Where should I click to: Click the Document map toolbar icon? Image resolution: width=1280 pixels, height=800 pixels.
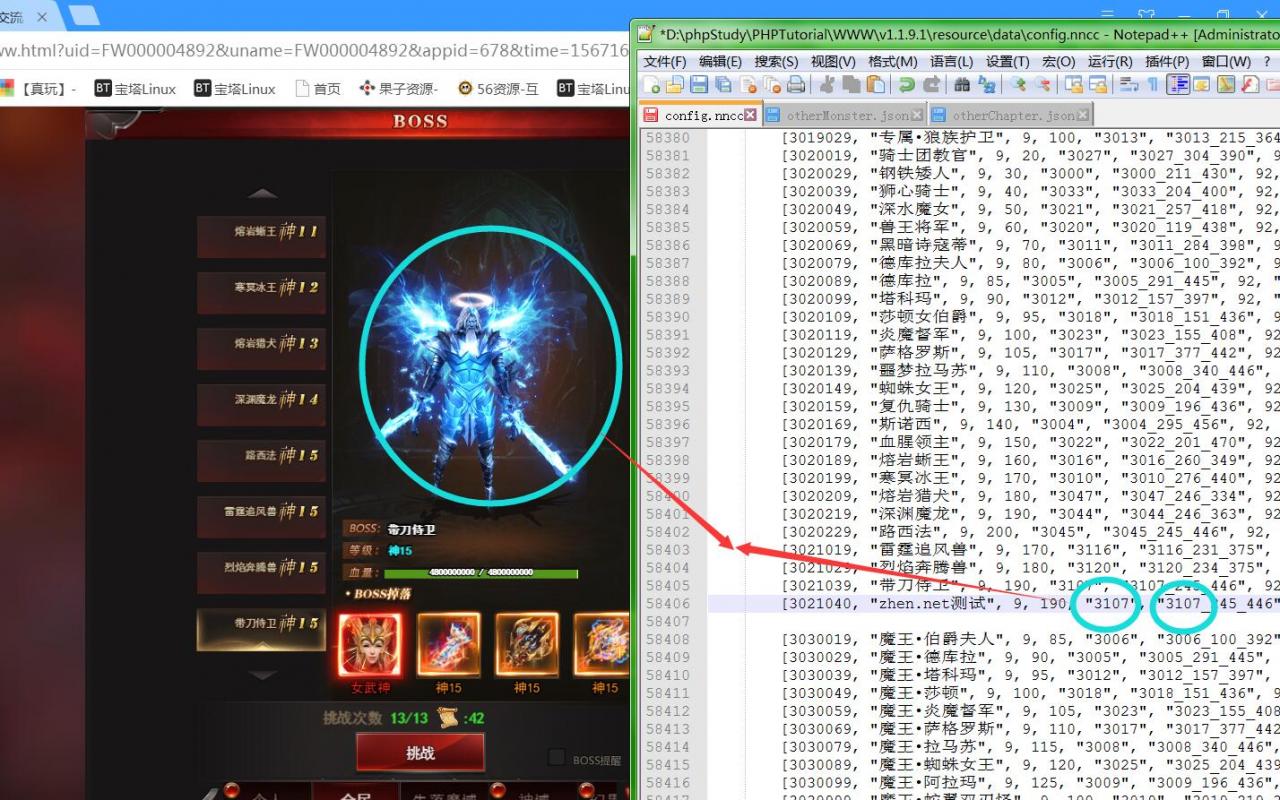pos(1225,85)
